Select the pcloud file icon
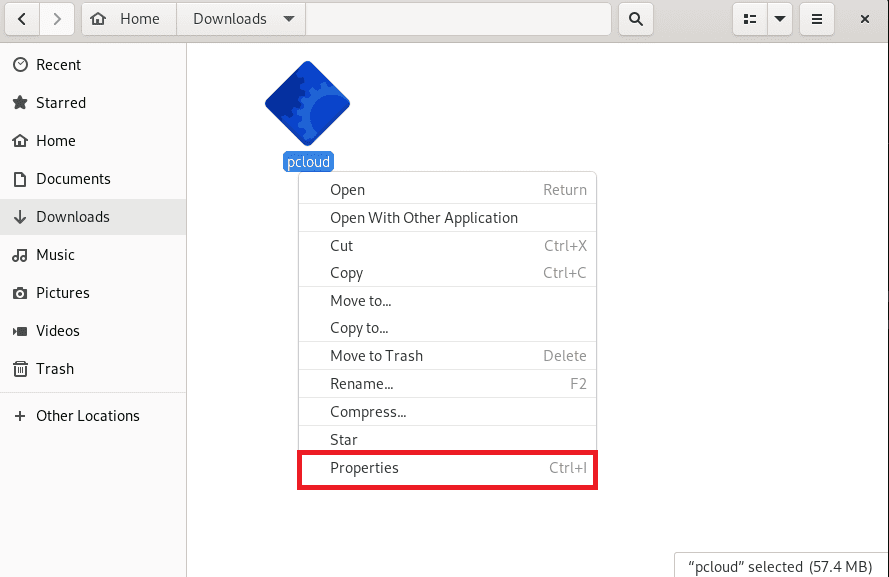889x577 pixels. tap(307, 103)
